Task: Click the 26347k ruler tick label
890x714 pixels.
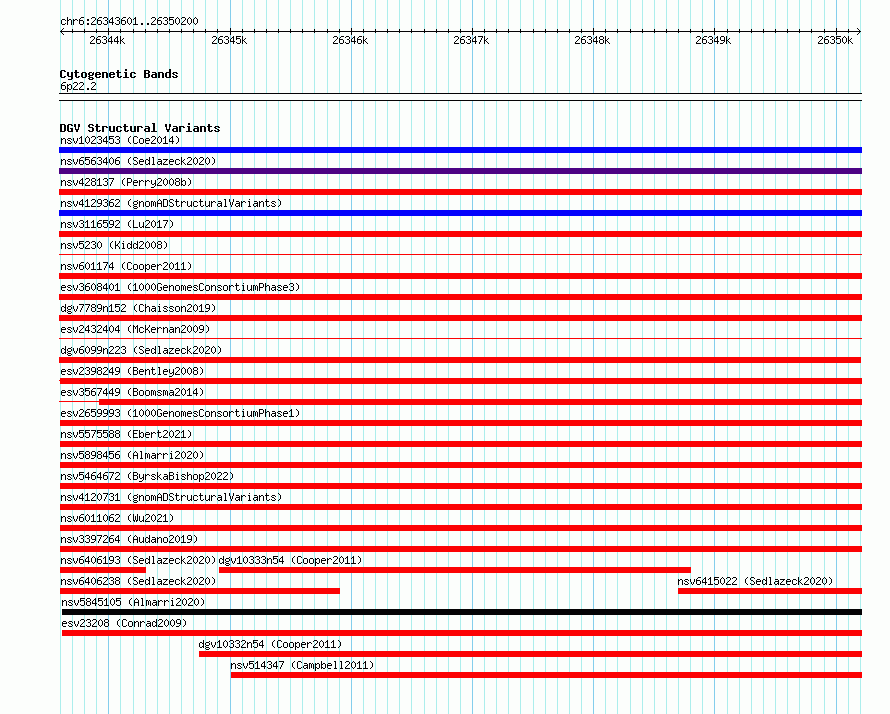Action: [x=471, y=40]
